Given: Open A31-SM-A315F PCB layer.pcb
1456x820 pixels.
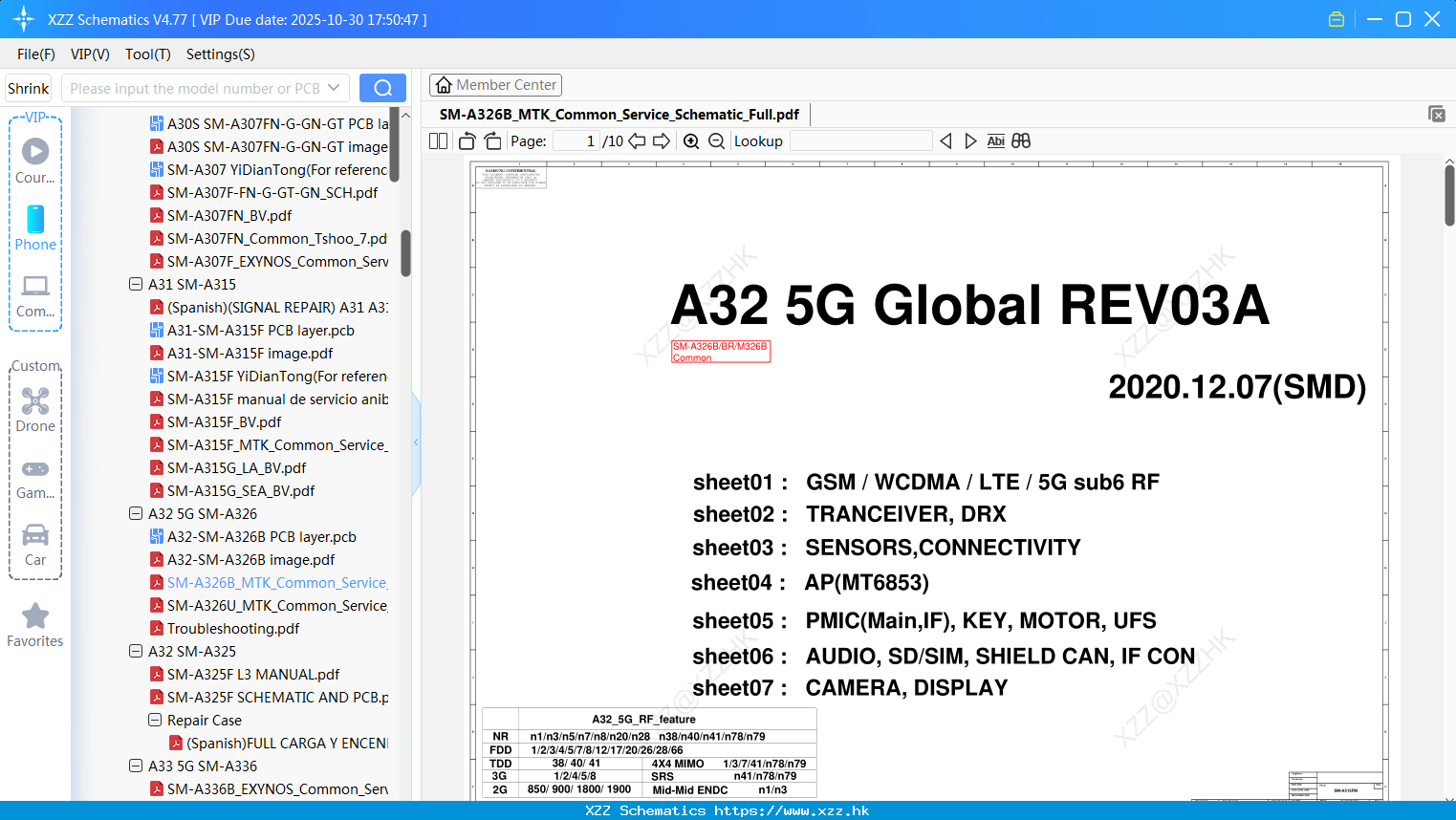Looking at the screenshot, I should tap(252, 330).
